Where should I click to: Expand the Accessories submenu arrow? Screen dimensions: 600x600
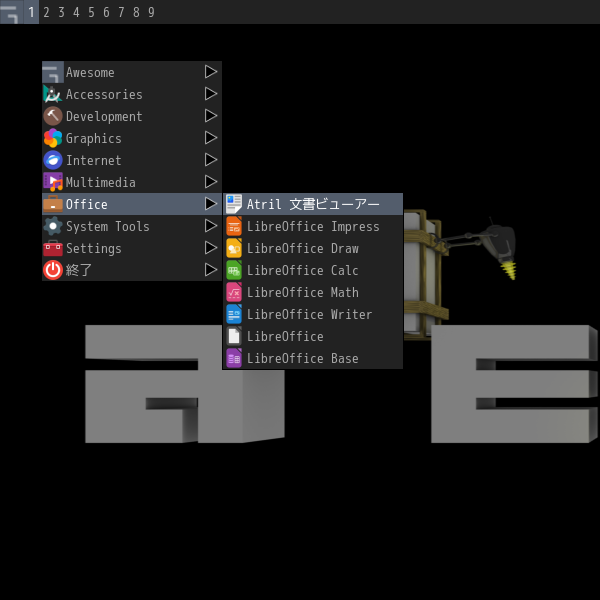click(211, 94)
